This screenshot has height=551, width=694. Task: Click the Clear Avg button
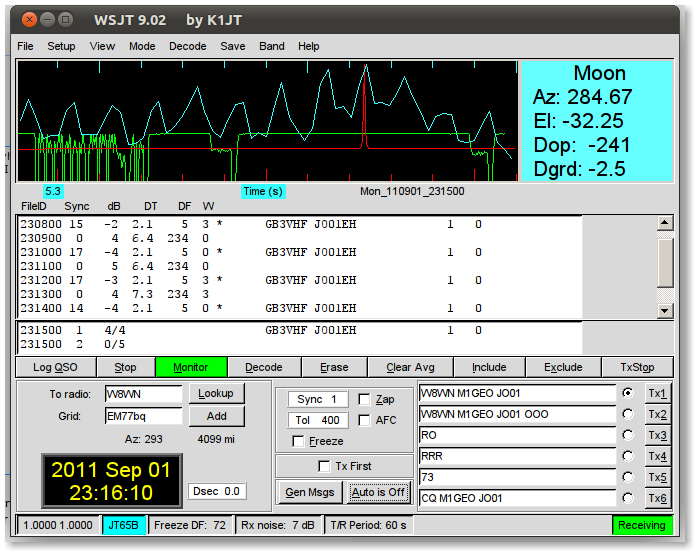(x=410, y=367)
